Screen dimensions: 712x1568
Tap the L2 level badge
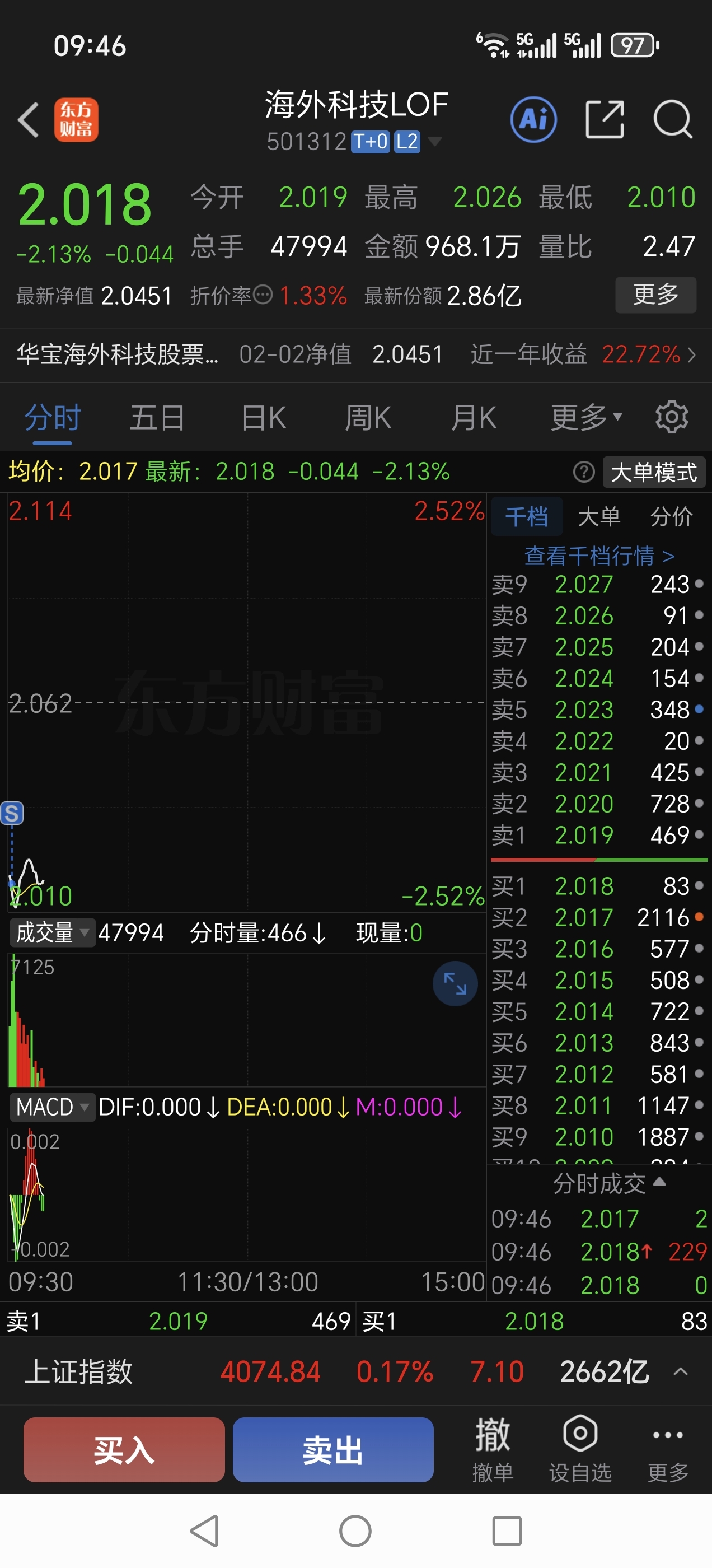pos(407,142)
